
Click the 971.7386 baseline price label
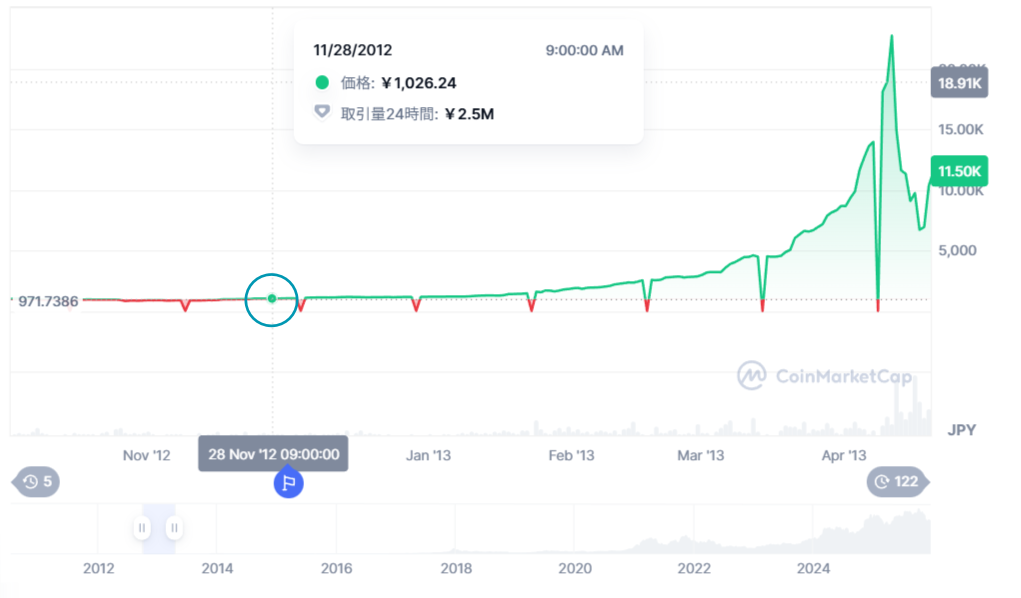coord(46,300)
